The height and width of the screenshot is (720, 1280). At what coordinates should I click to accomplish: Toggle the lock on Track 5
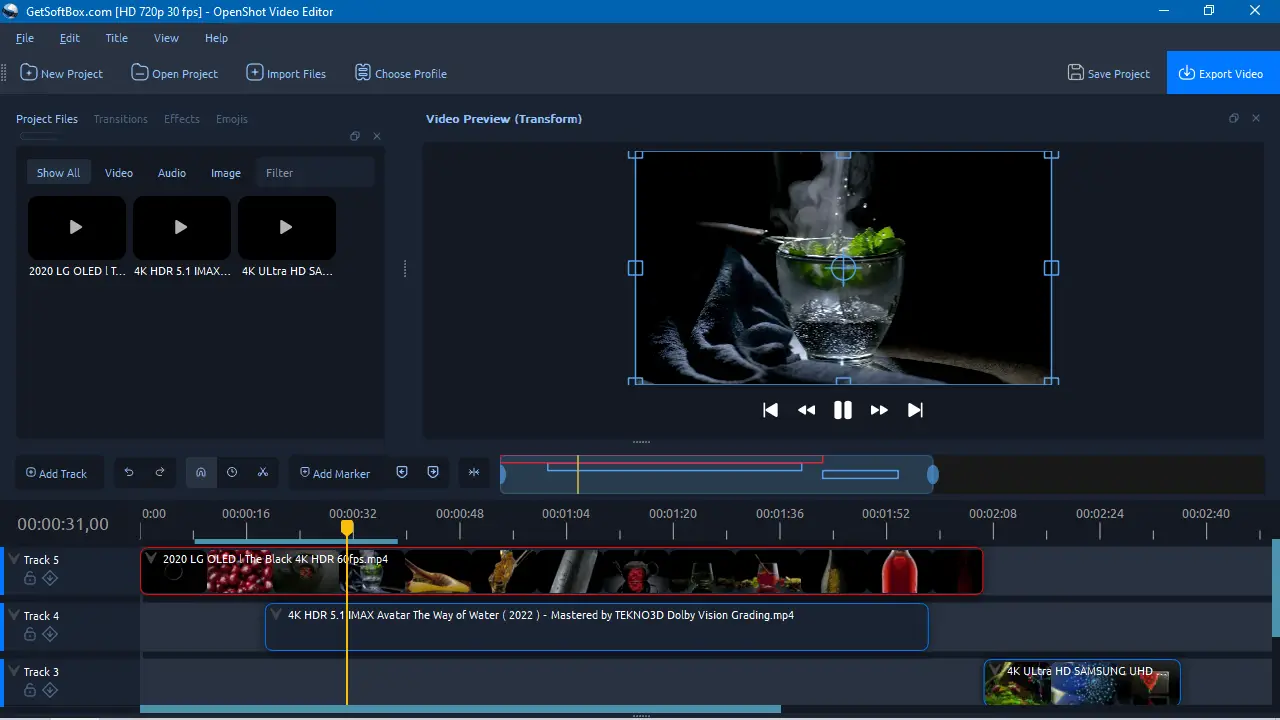click(x=30, y=578)
